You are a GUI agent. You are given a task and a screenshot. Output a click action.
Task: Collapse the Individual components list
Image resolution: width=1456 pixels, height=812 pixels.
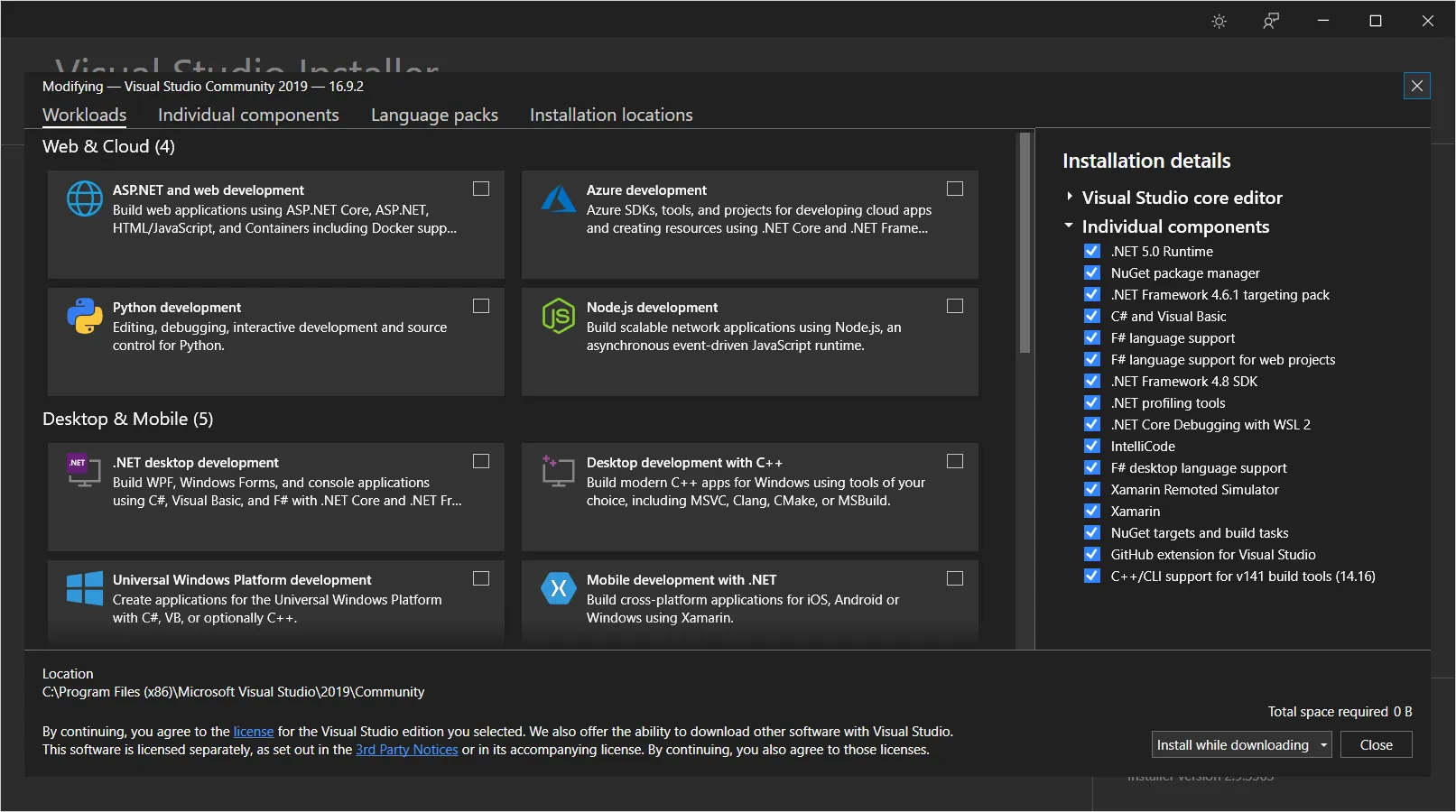coord(1070,226)
